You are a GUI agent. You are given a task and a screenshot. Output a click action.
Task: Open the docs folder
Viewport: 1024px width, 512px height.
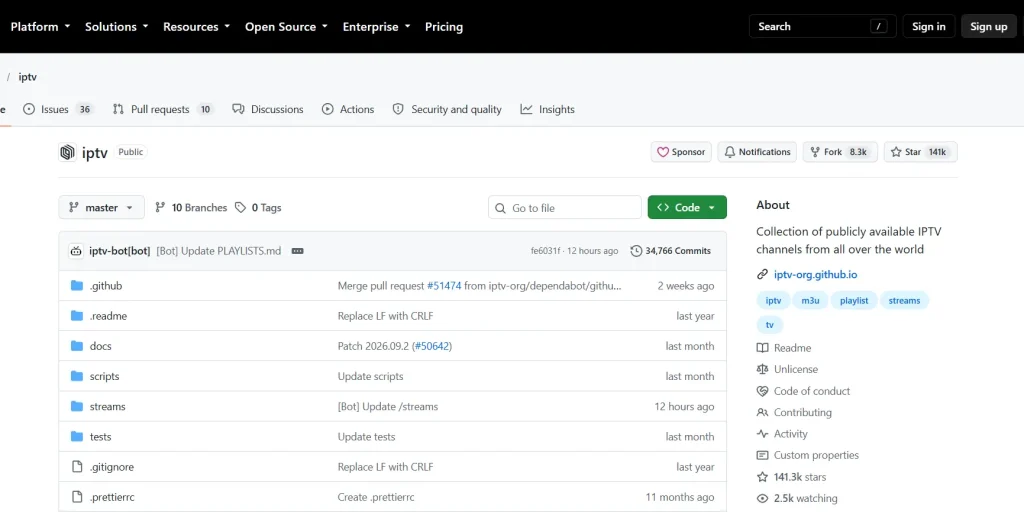[x=101, y=346]
